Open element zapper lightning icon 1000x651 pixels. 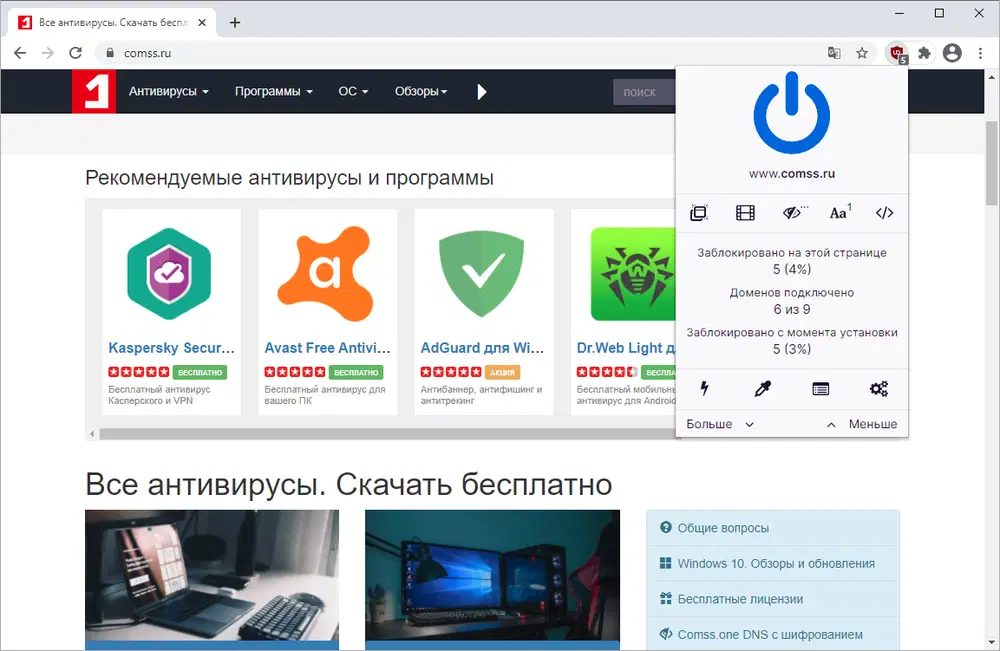[704, 388]
